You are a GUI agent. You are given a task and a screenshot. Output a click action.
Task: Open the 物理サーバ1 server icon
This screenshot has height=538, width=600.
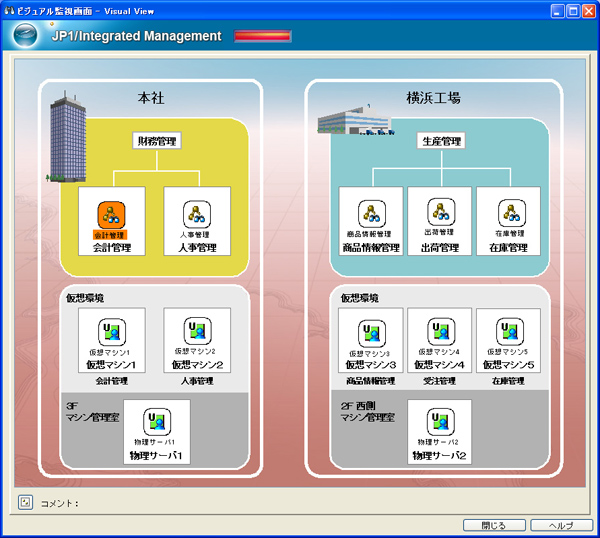coord(157,422)
